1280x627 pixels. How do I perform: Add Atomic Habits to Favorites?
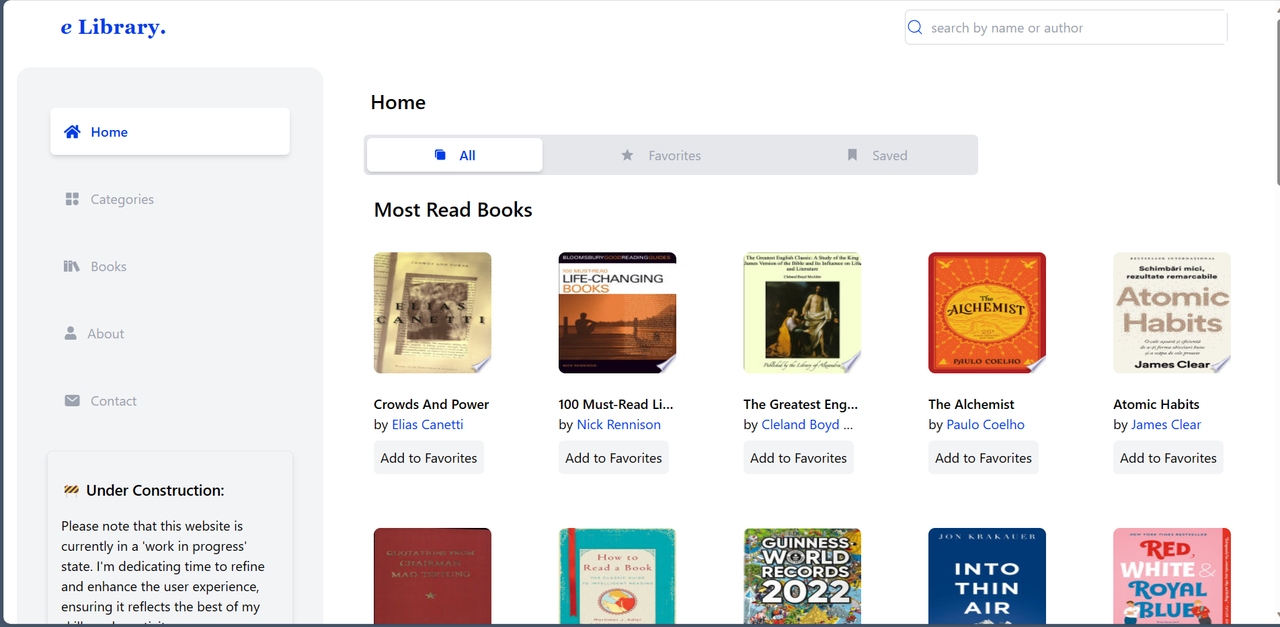pyautogui.click(x=1168, y=458)
